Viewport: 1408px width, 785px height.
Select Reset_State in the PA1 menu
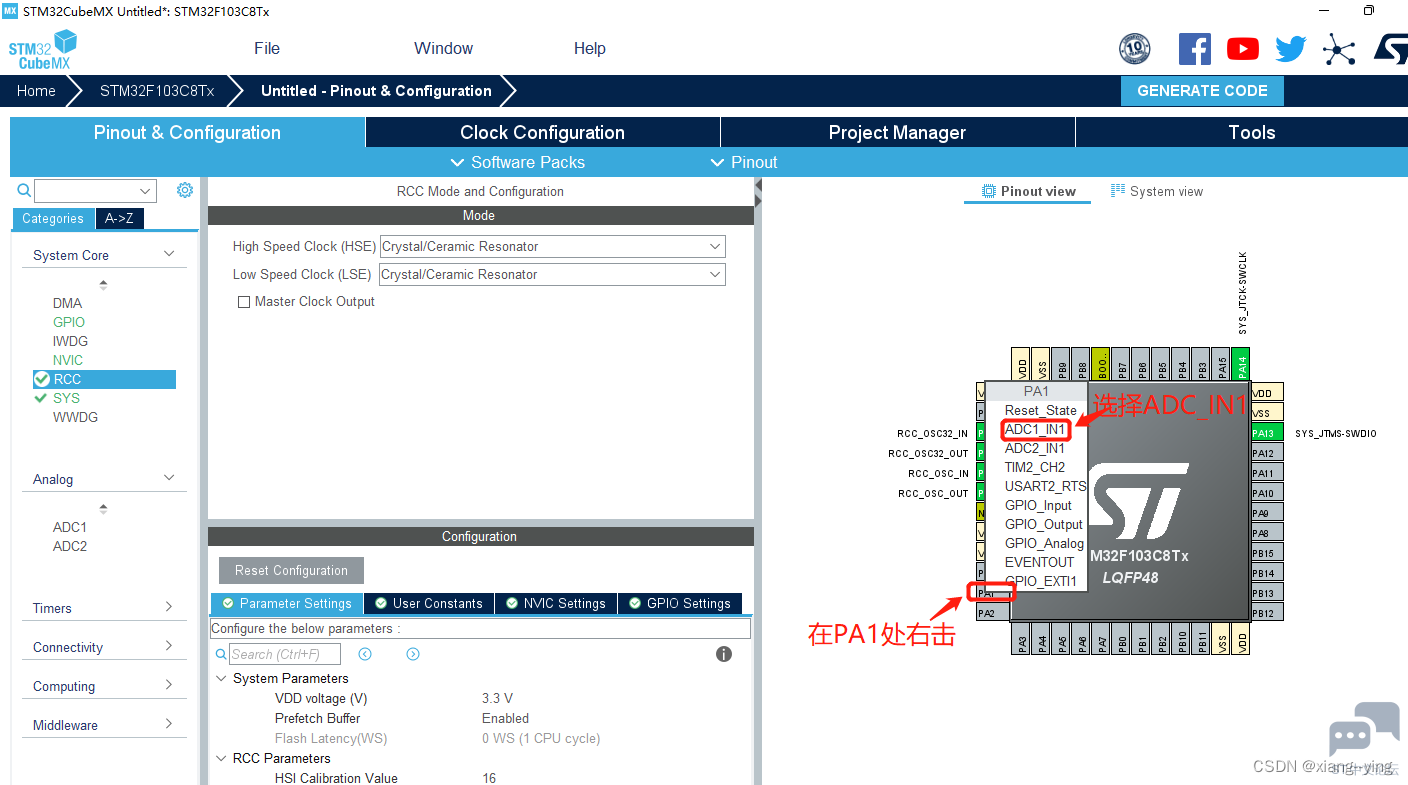coord(1041,410)
